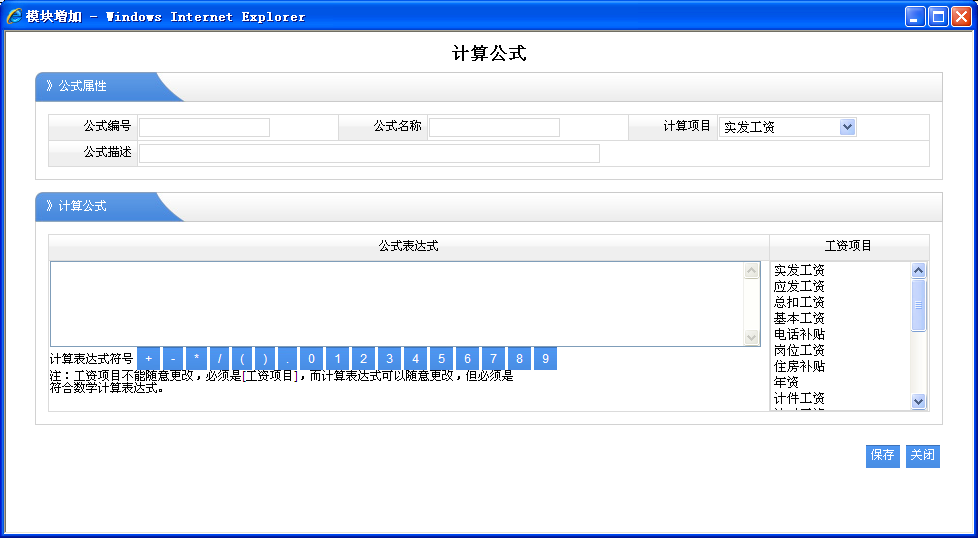Add a right parenthesis to the expression

click(265, 359)
